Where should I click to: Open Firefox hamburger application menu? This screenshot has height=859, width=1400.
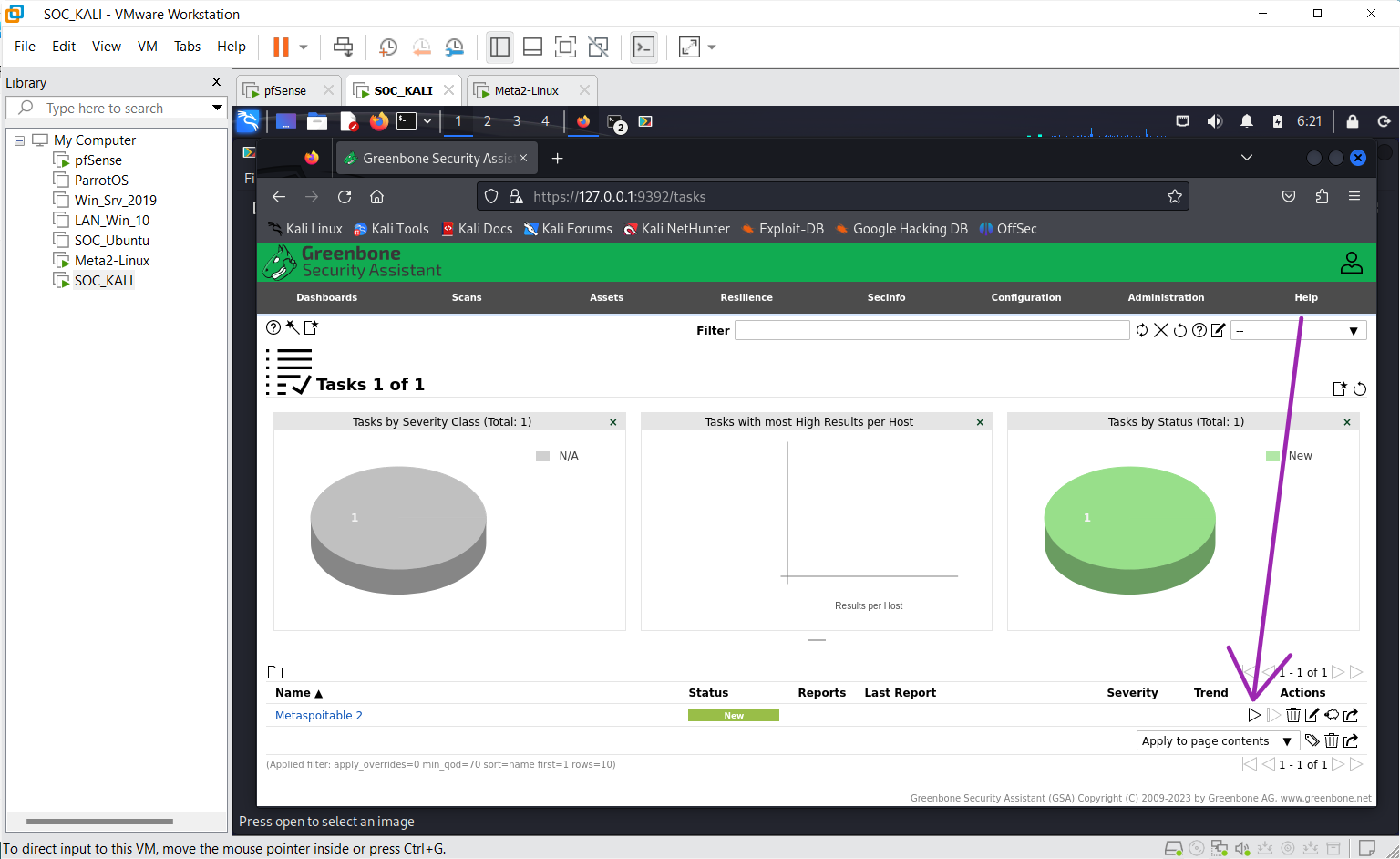1354,196
